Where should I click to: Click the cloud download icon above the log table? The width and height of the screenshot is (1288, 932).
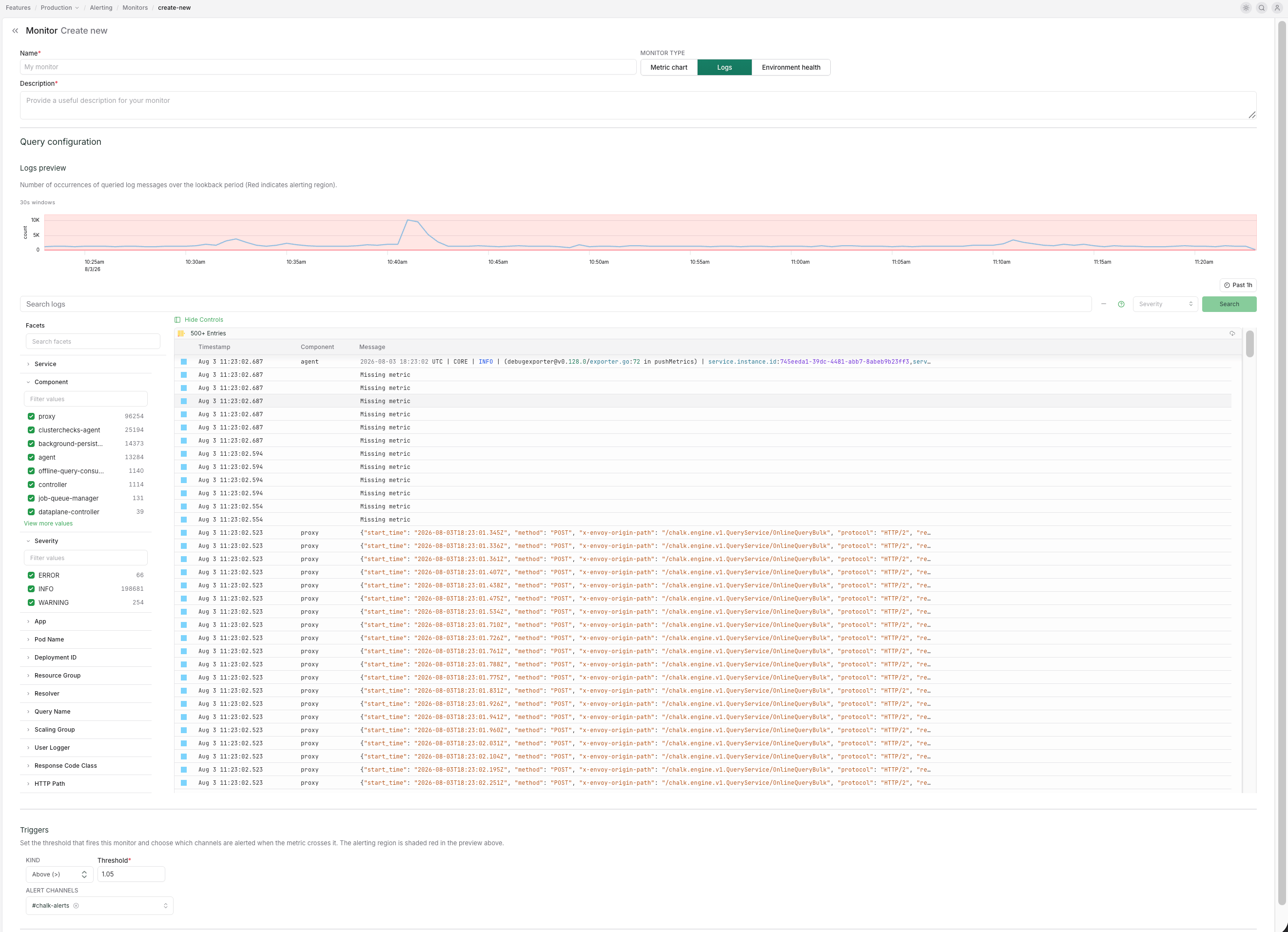pos(1232,333)
